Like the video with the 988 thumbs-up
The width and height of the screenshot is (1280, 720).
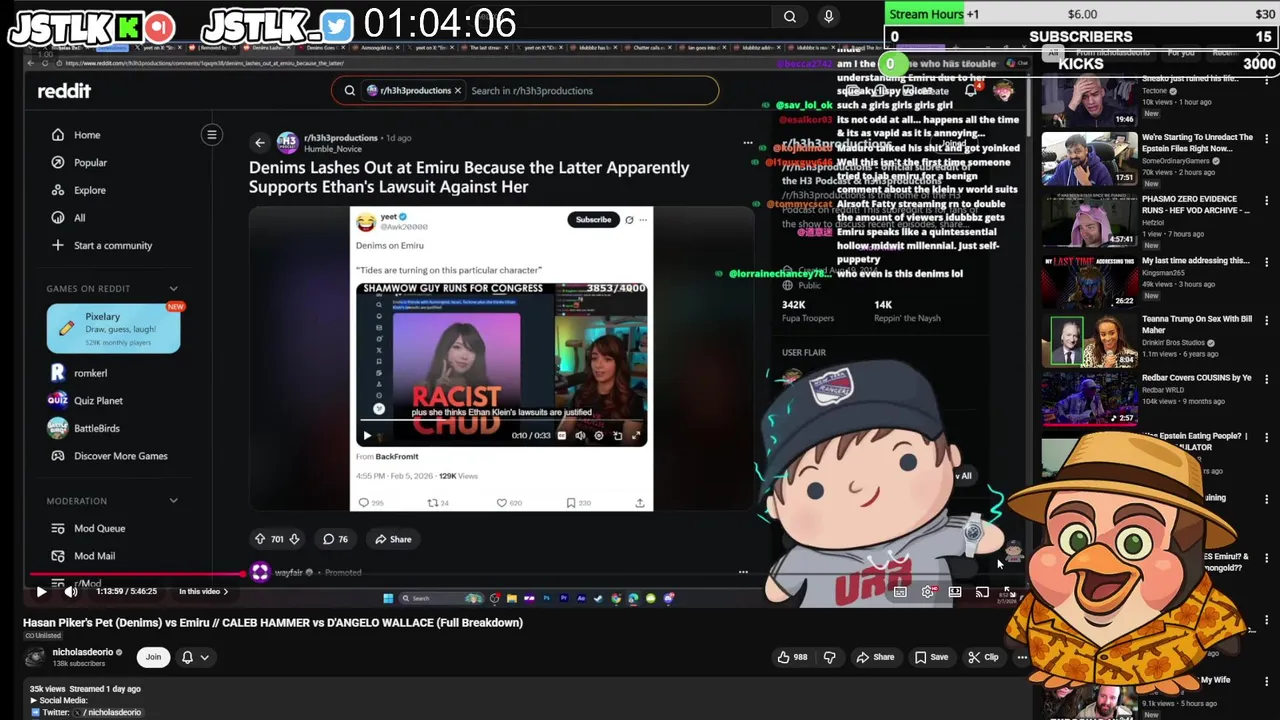click(795, 657)
